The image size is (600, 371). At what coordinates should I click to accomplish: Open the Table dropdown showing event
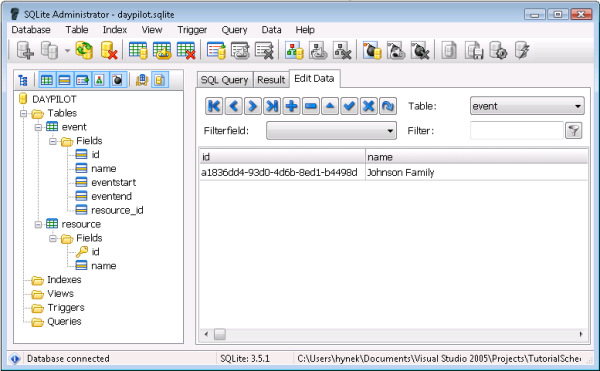(527, 106)
